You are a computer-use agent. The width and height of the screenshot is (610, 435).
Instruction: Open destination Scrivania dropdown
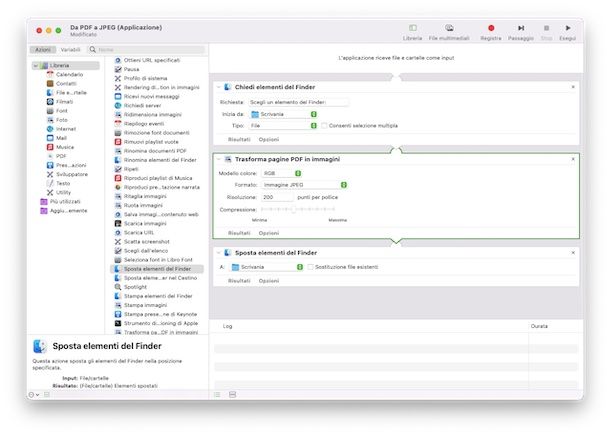(267, 267)
